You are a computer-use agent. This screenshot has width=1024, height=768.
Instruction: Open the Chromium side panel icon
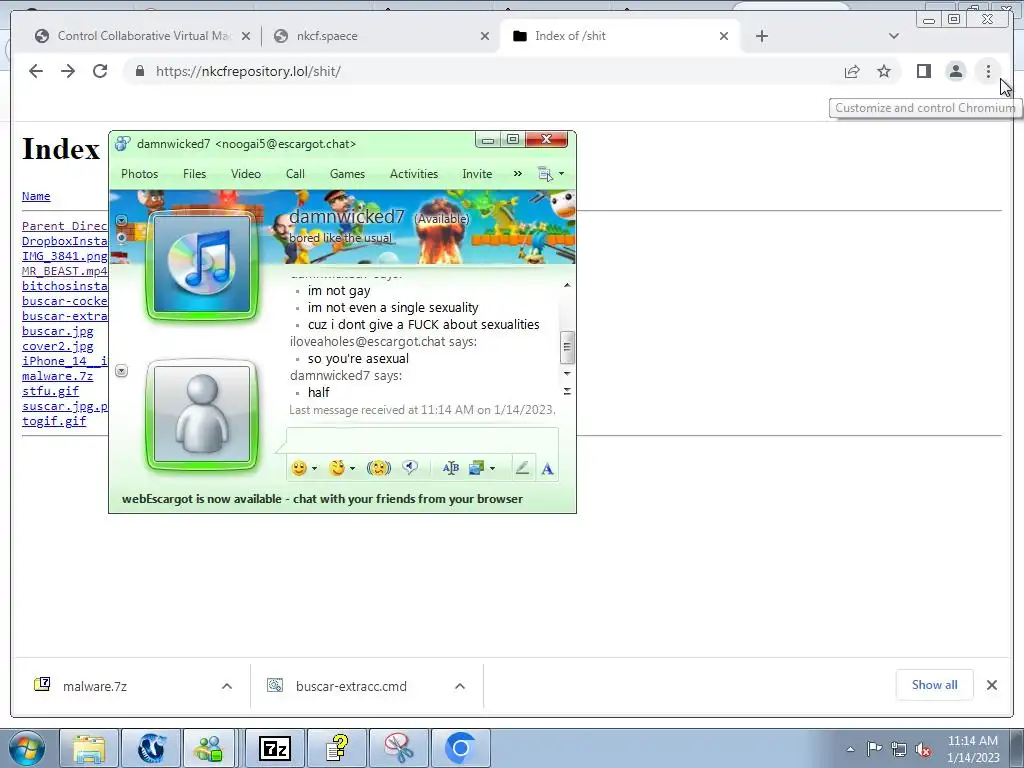pyautogui.click(x=923, y=71)
